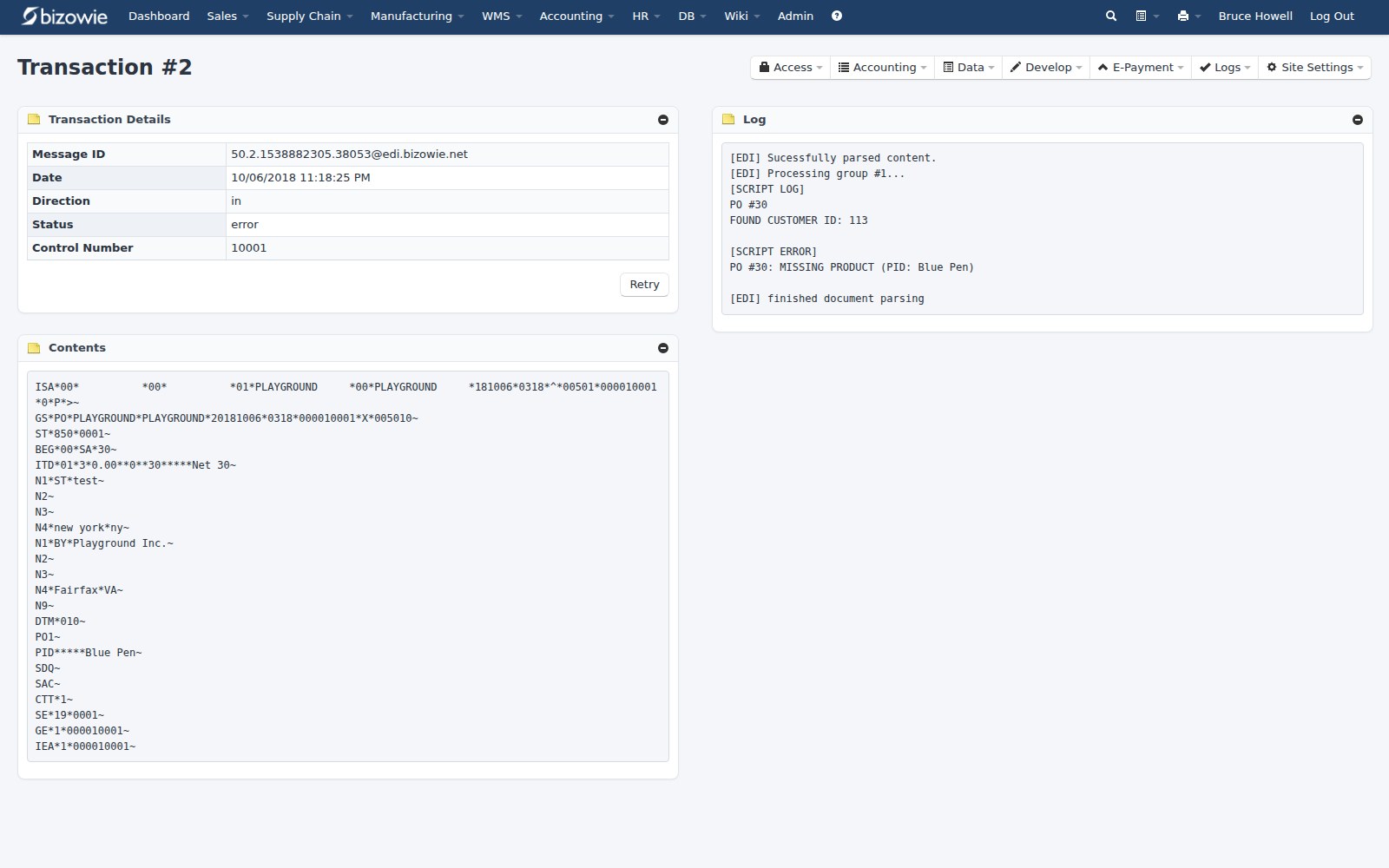Screen dimensions: 1389x868
Task: Open the Admin page
Action: click(795, 16)
